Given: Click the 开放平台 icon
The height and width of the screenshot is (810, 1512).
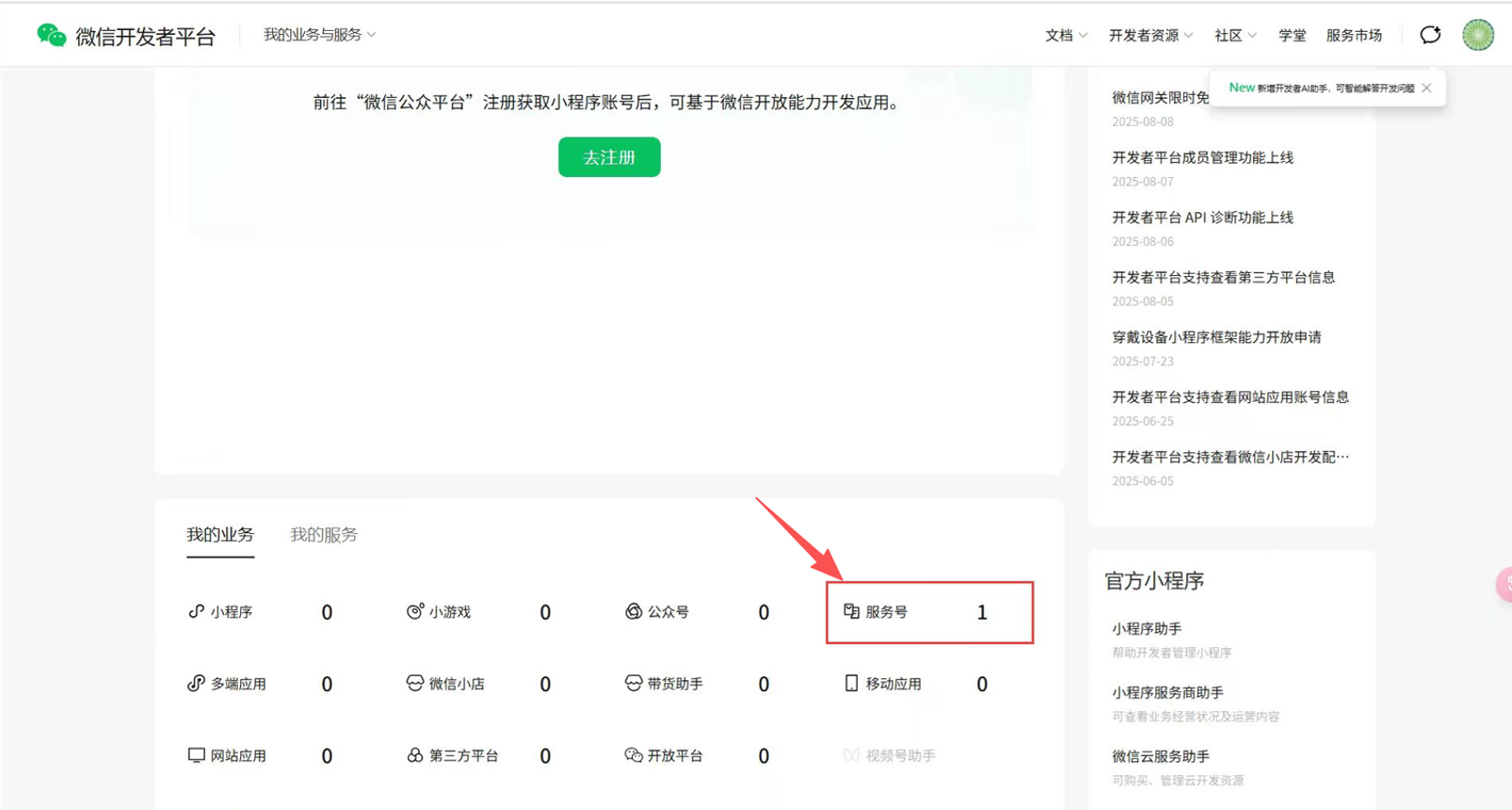Looking at the screenshot, I should pyautogui.click(x=634, y=755).
